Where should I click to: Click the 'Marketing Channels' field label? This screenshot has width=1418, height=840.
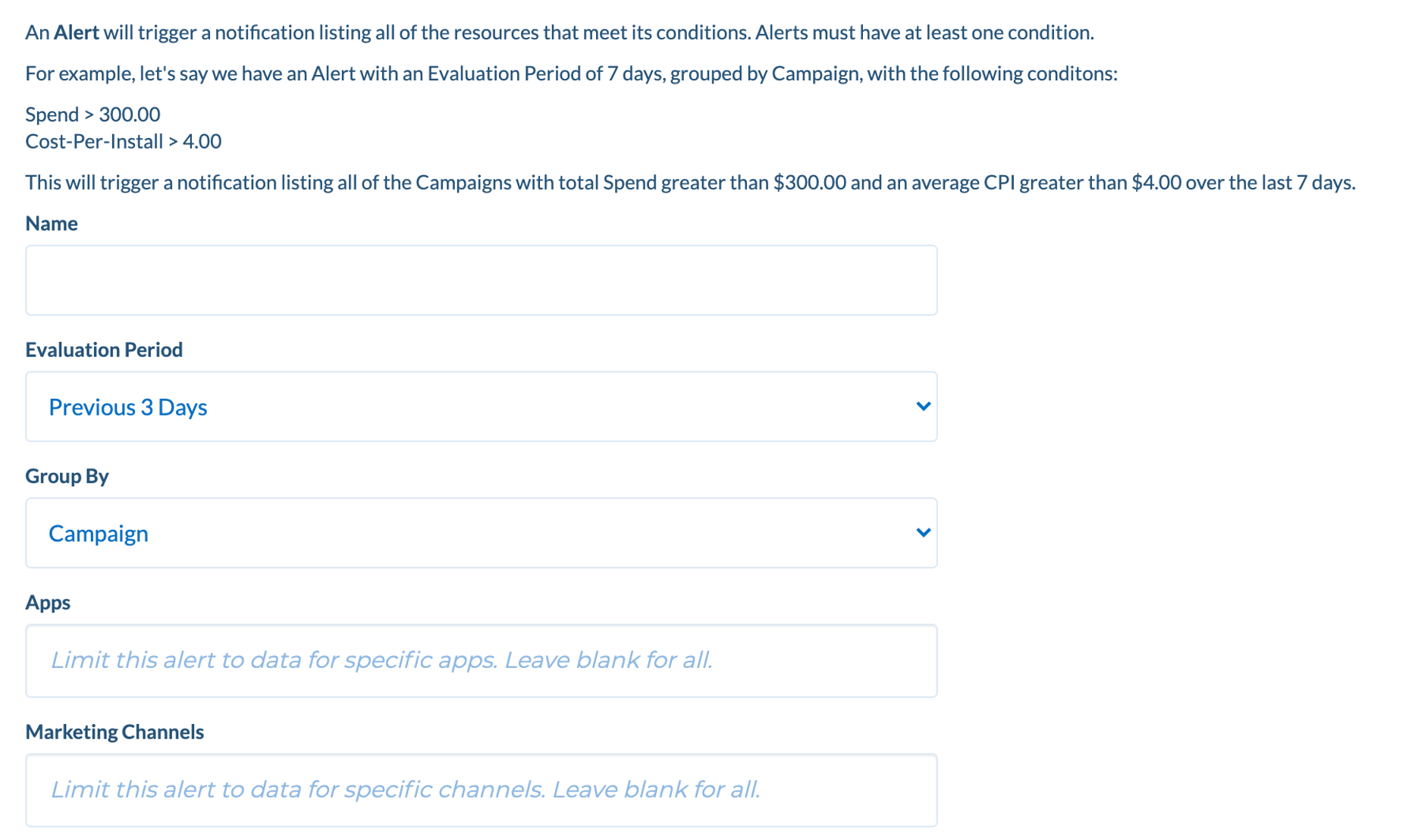pos(115,732)
